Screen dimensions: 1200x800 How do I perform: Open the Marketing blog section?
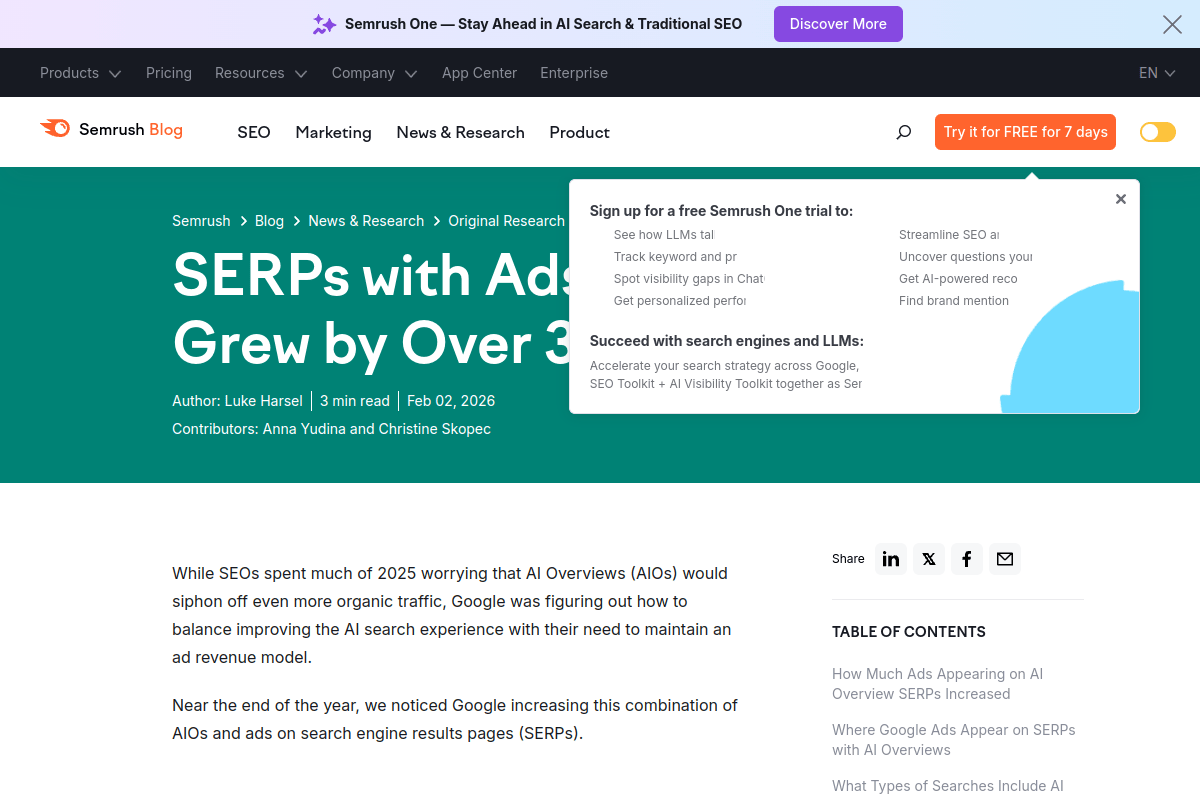(333, 132)
